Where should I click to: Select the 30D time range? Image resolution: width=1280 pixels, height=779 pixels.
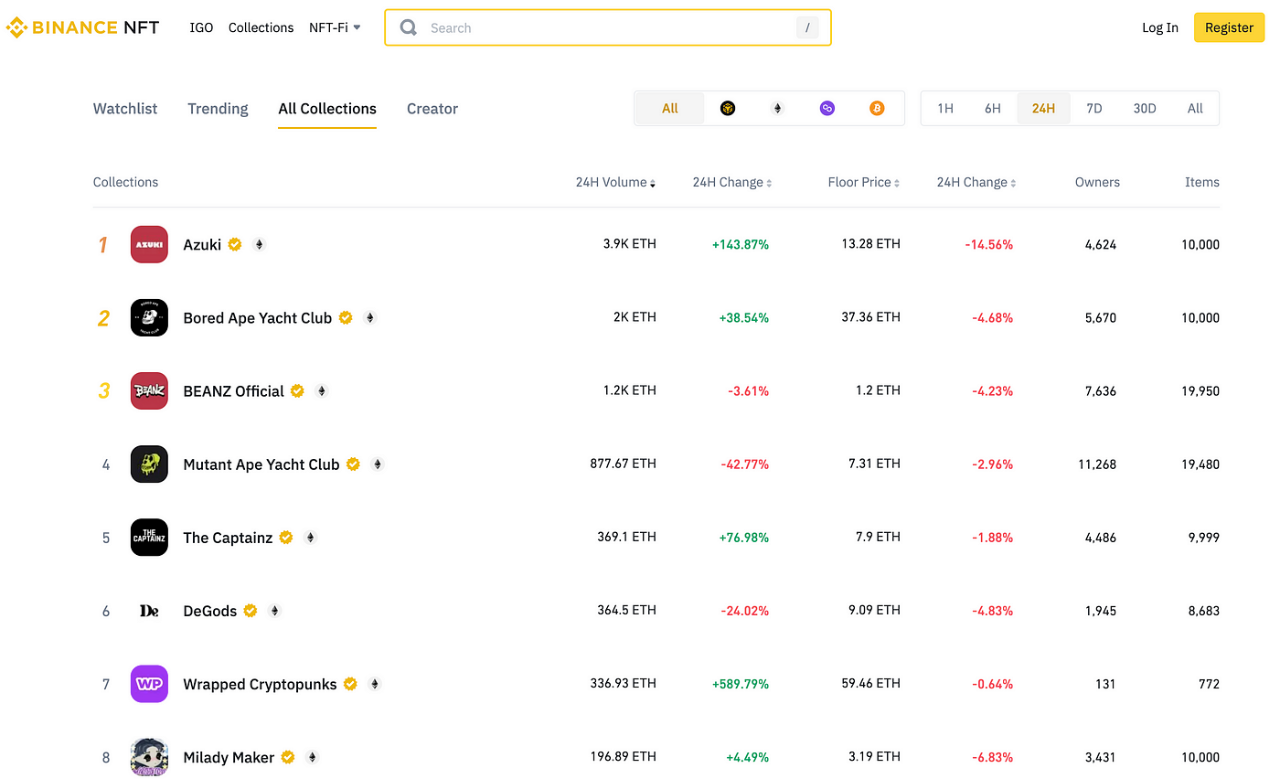[1144, 108]
